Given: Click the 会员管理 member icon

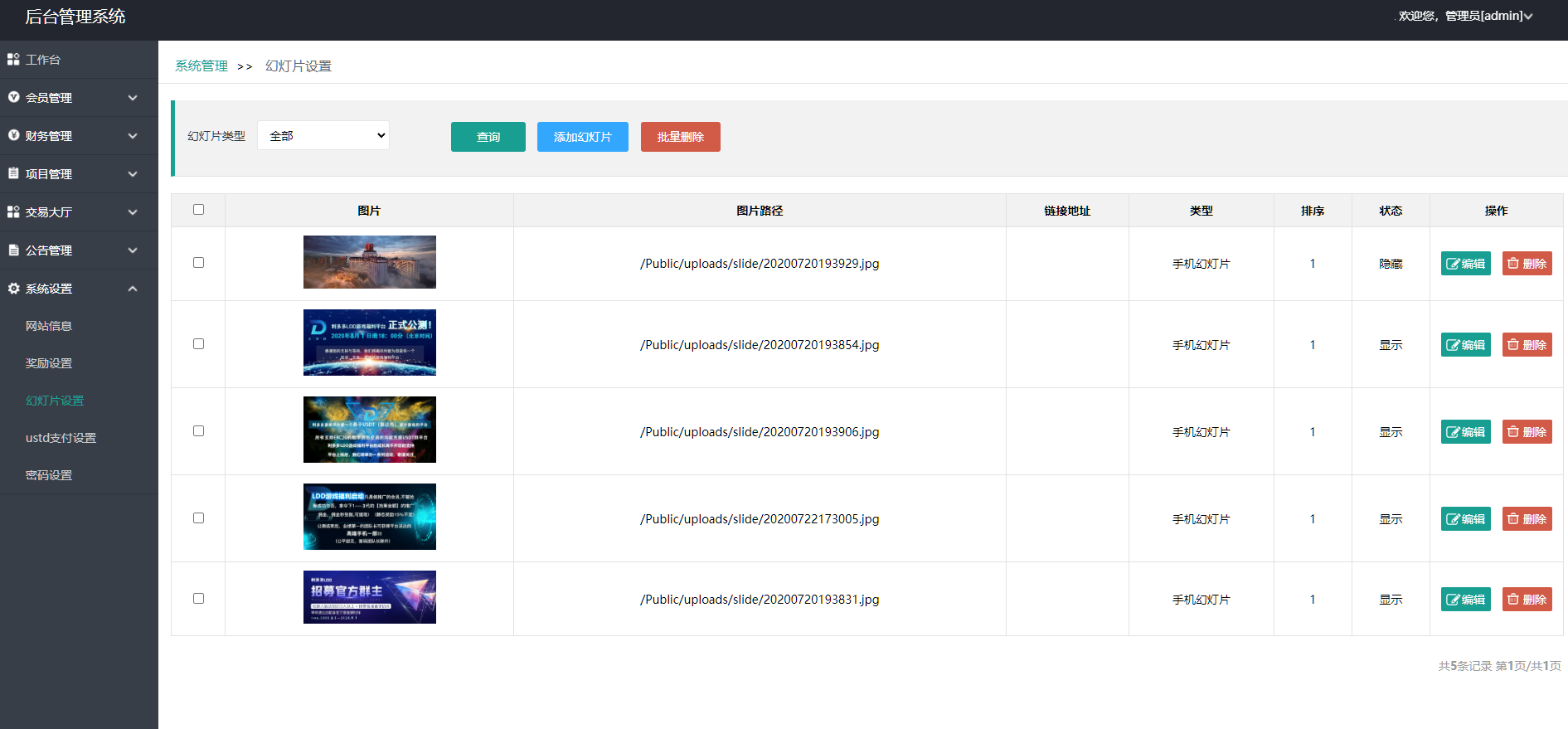Looking at the screenshot, I should pos(13,98).
